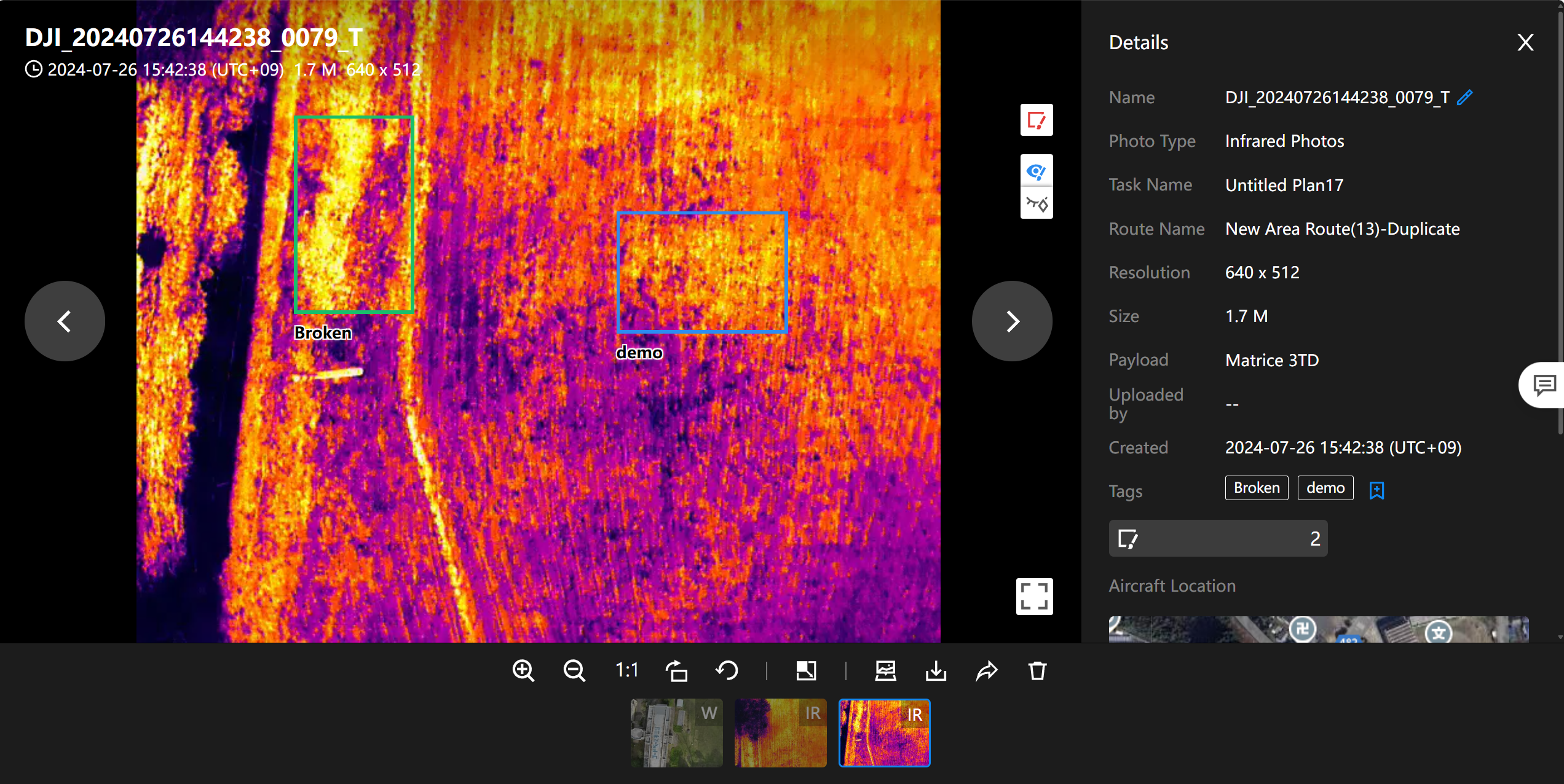Click the demo tag chip
The image size is (1564, 784).
[1325, 488]
